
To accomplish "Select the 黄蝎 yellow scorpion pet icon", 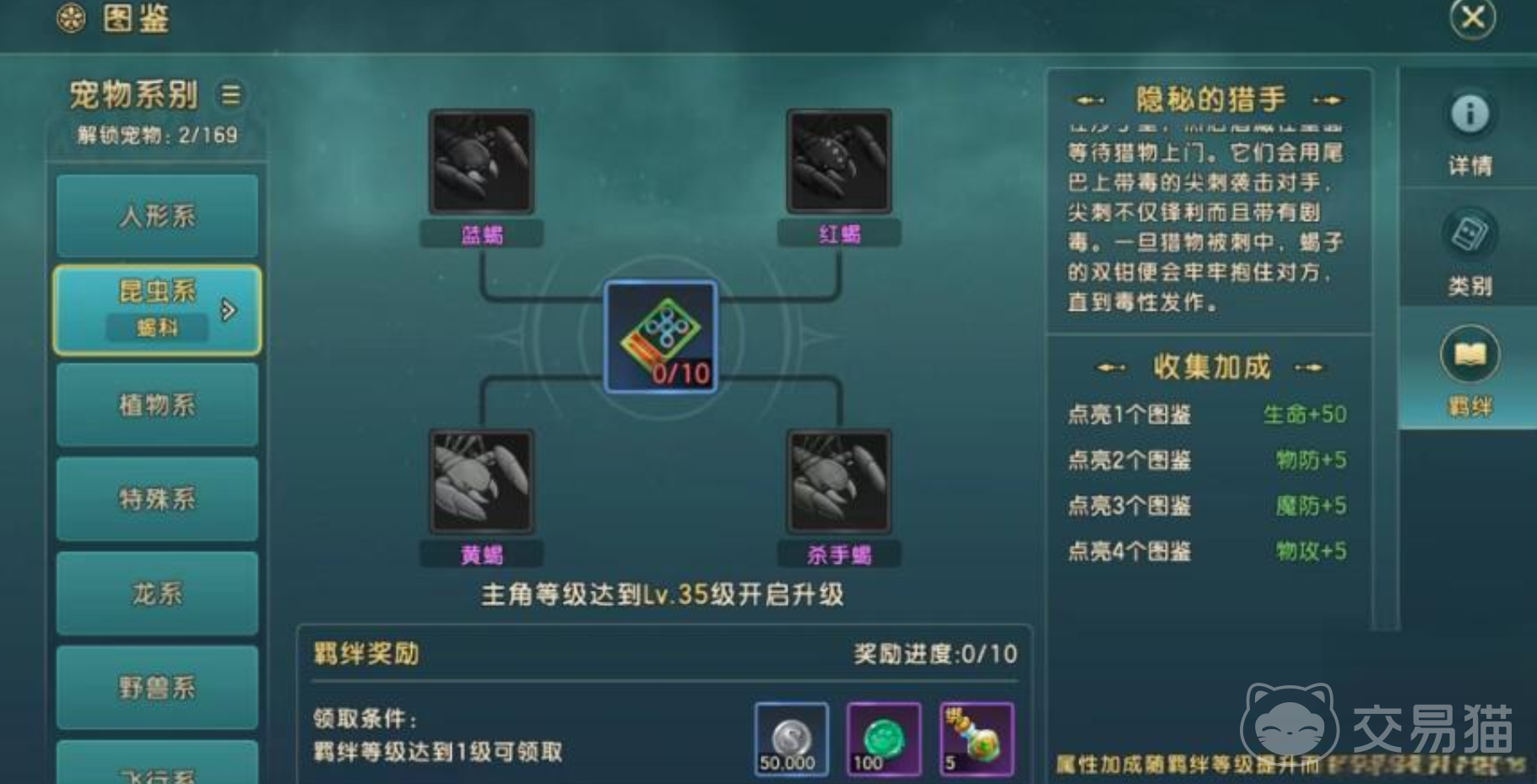I will pyautogui.click(x=481, y=482).
